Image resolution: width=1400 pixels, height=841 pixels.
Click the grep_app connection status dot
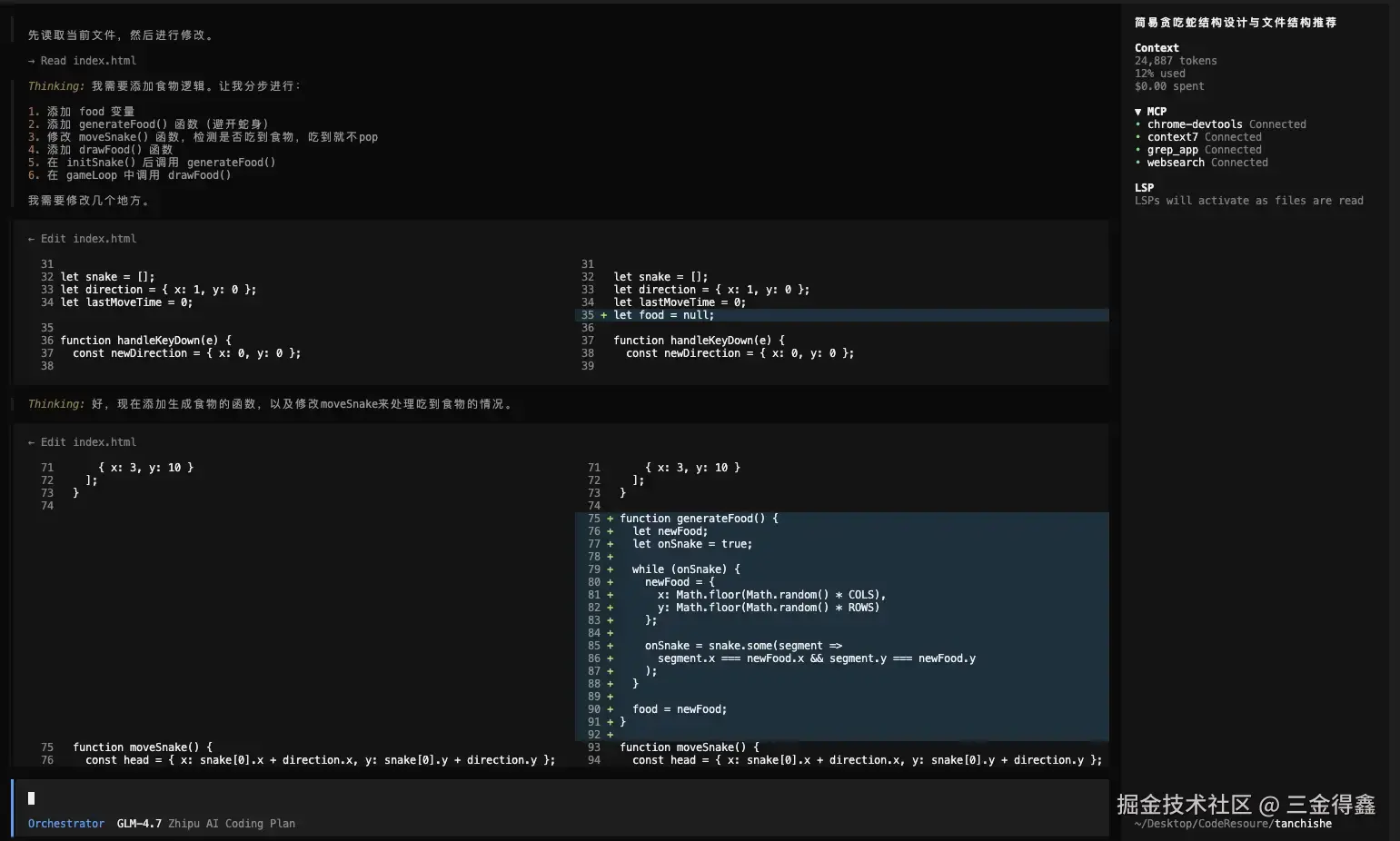(1137, 150)
